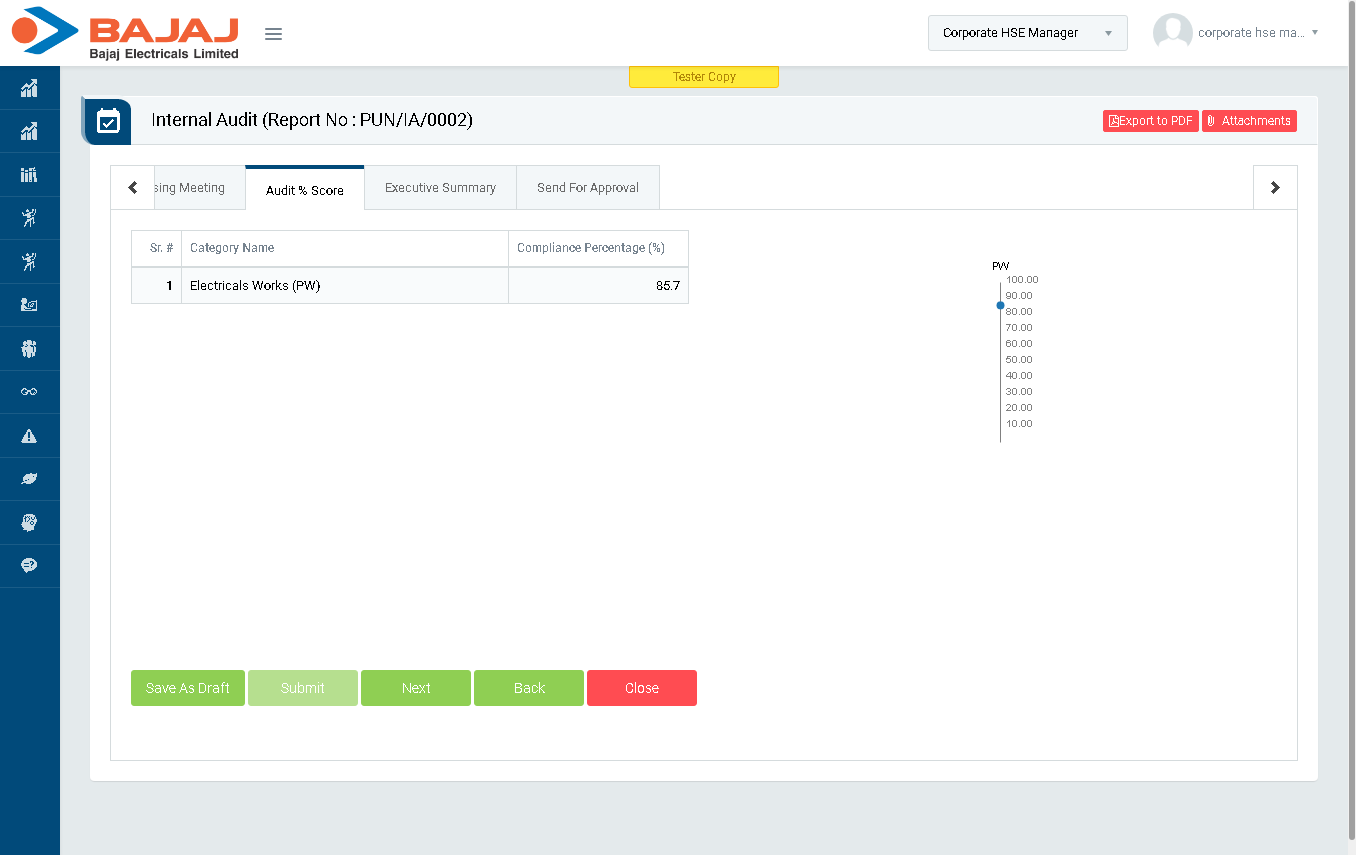Screen dimensions: 1356x855
Task: Select the eyeglasses sidebar icon
Action: point(29,392)
